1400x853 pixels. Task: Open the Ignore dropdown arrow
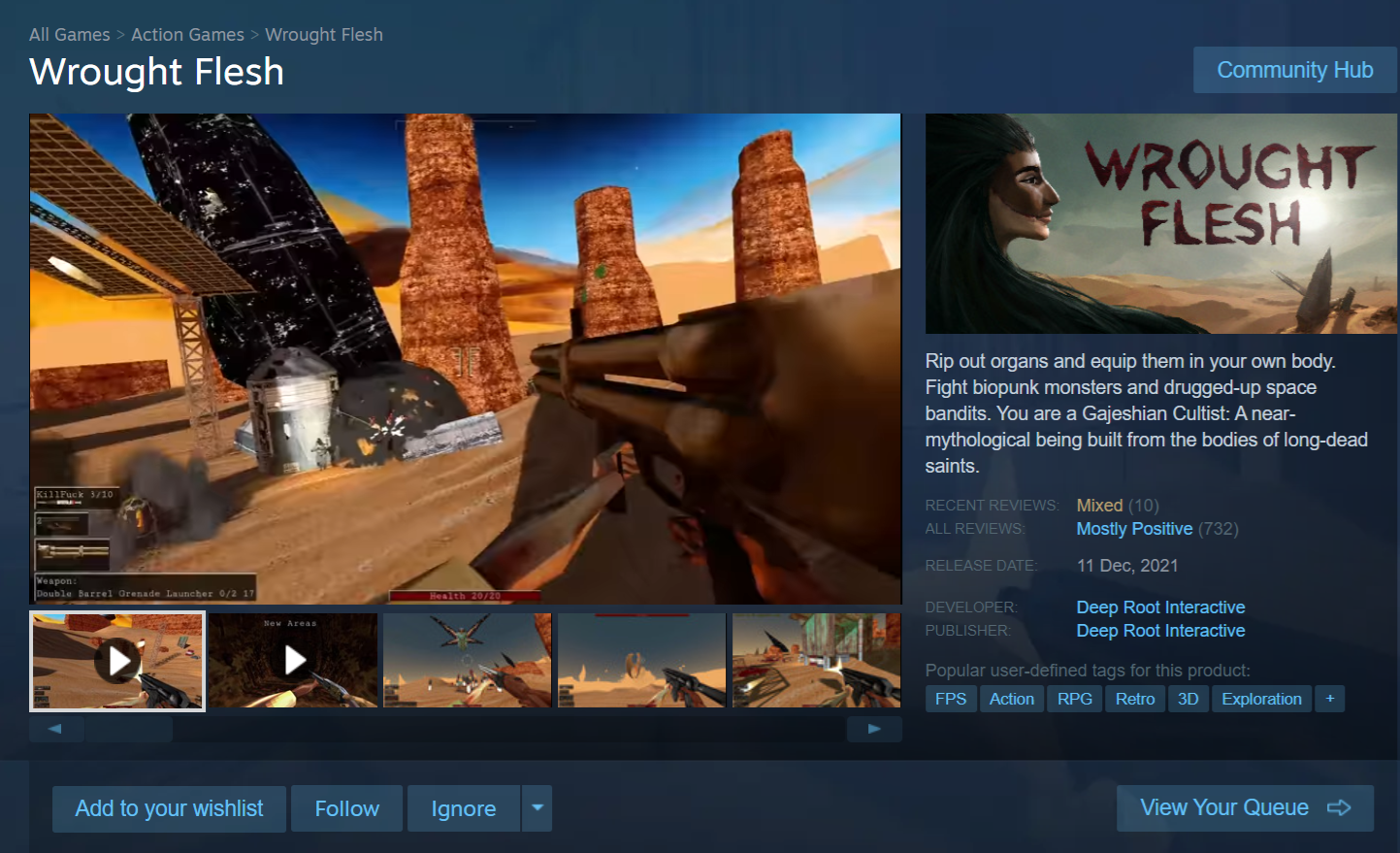tap(537, 808)
